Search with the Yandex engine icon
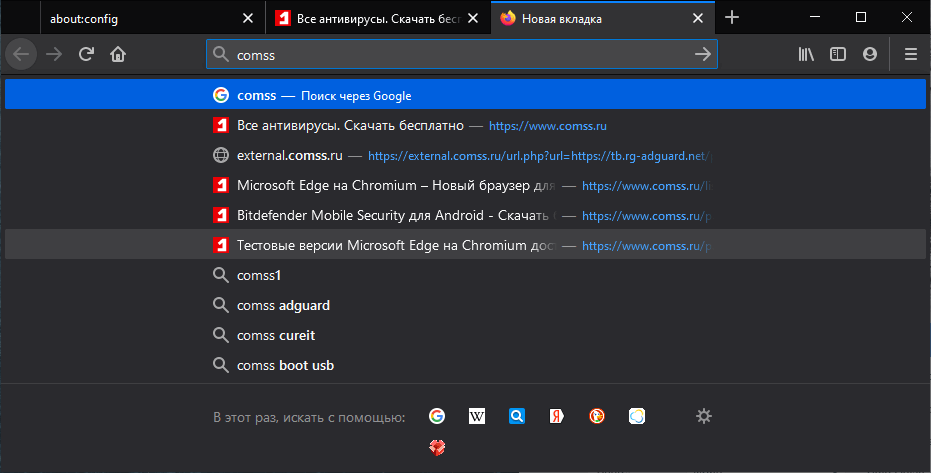 pos(557,417)
